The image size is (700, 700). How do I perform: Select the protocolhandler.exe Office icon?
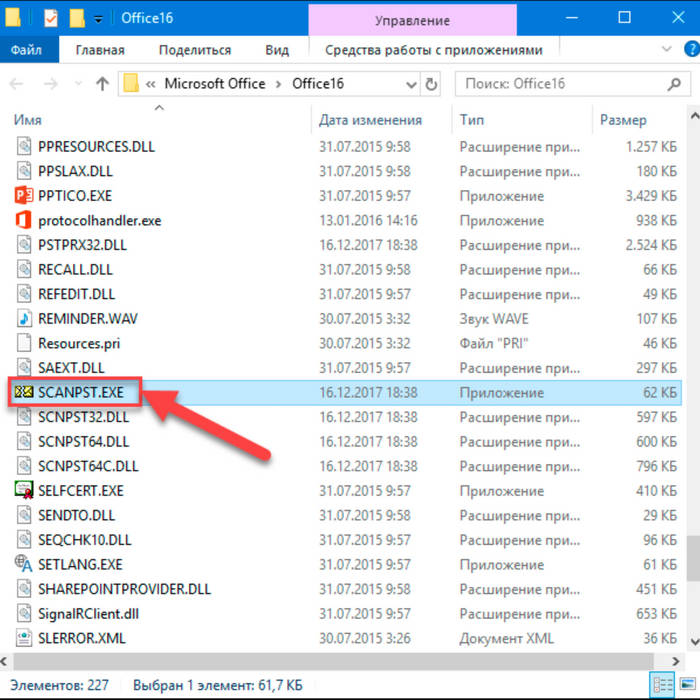pos(24,220)
